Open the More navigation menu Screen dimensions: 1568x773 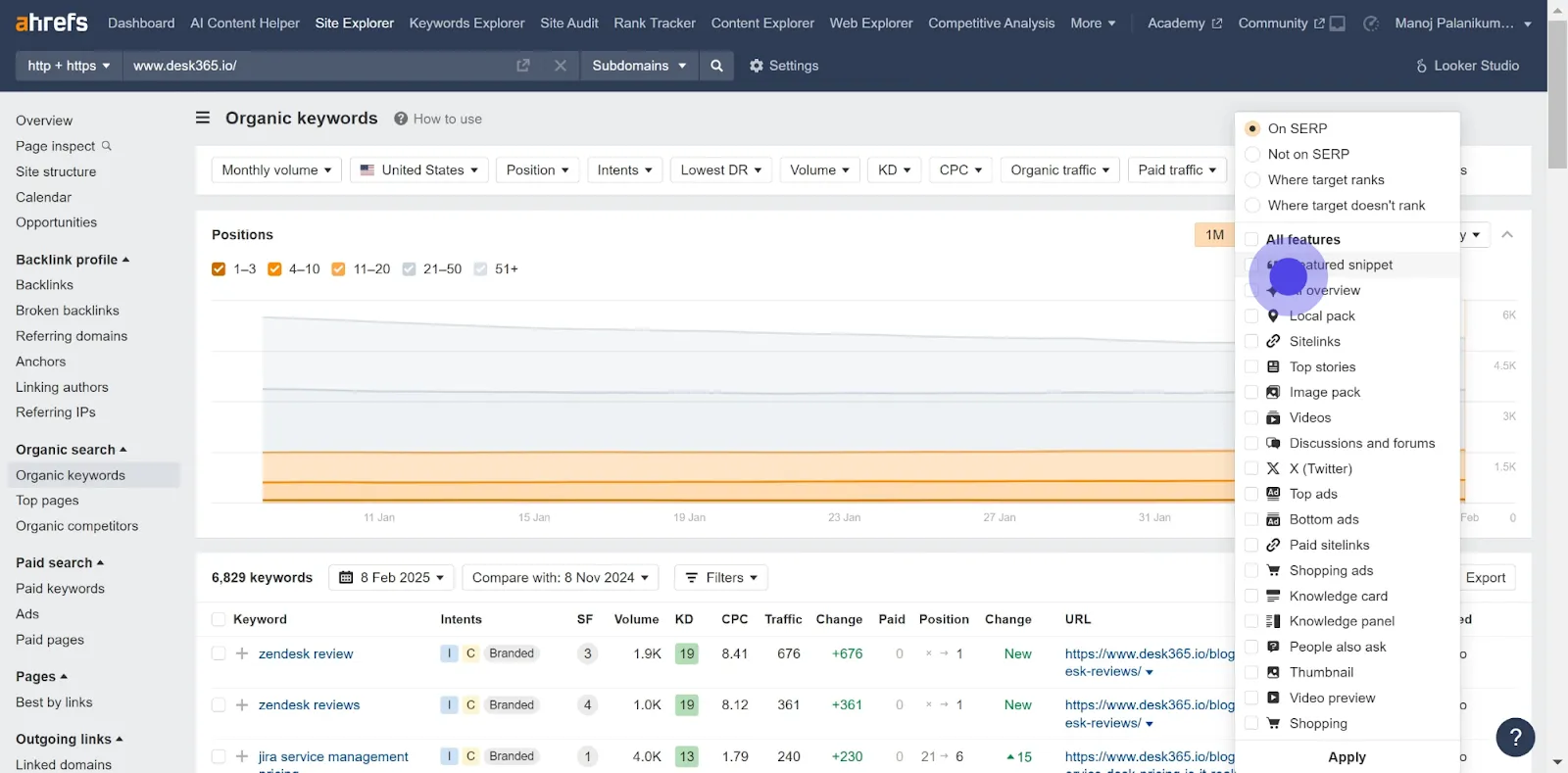1093,23
